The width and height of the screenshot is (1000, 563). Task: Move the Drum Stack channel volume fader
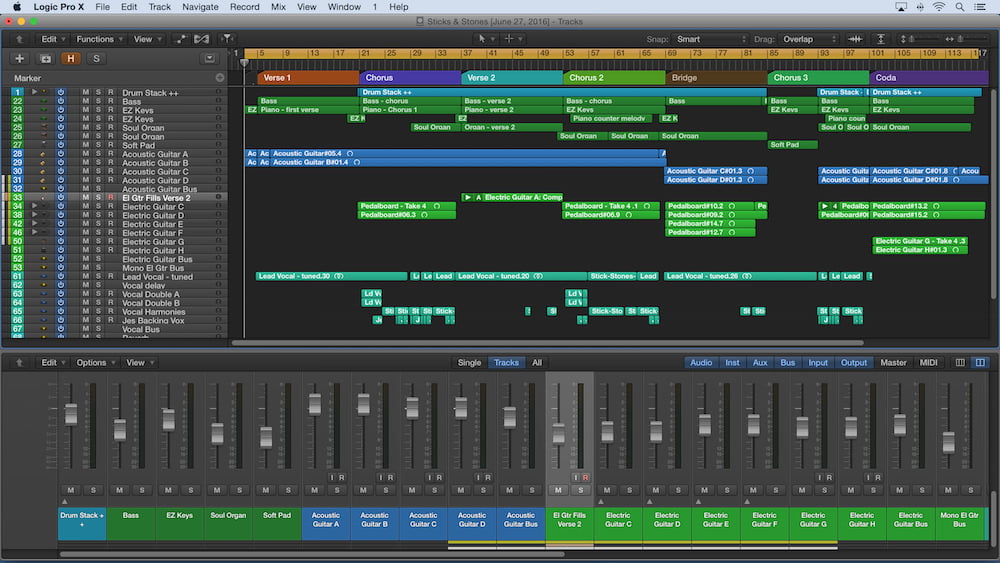71,414
